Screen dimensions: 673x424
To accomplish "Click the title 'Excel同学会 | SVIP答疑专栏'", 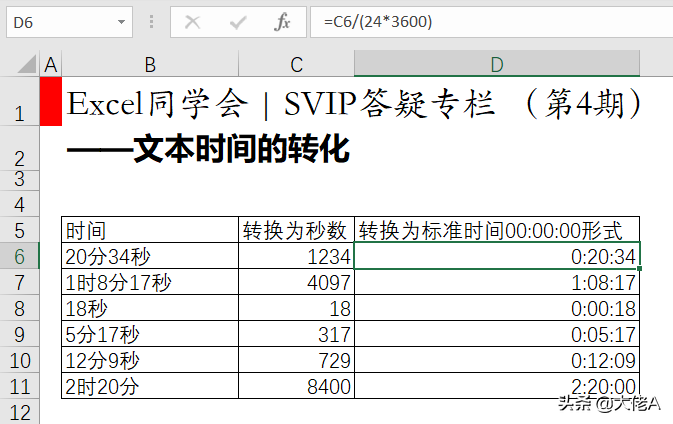I will [282, 104].
